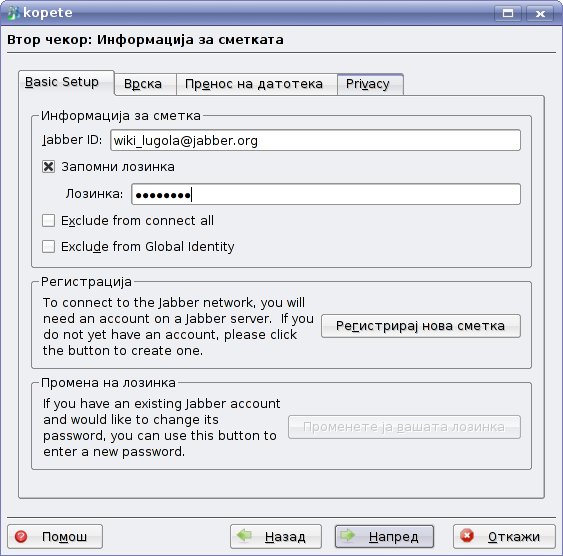
Task: Maximize the kopete window
Action: [x=508, y=14]
